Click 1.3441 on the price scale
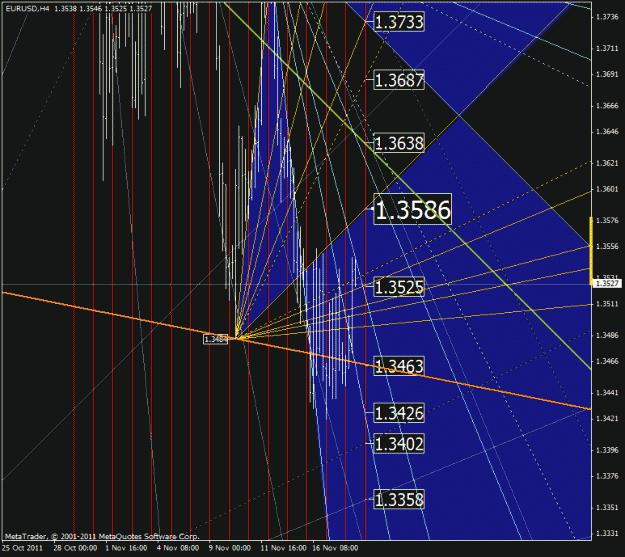This screenshot has height=557, width=625. point(607,393)
